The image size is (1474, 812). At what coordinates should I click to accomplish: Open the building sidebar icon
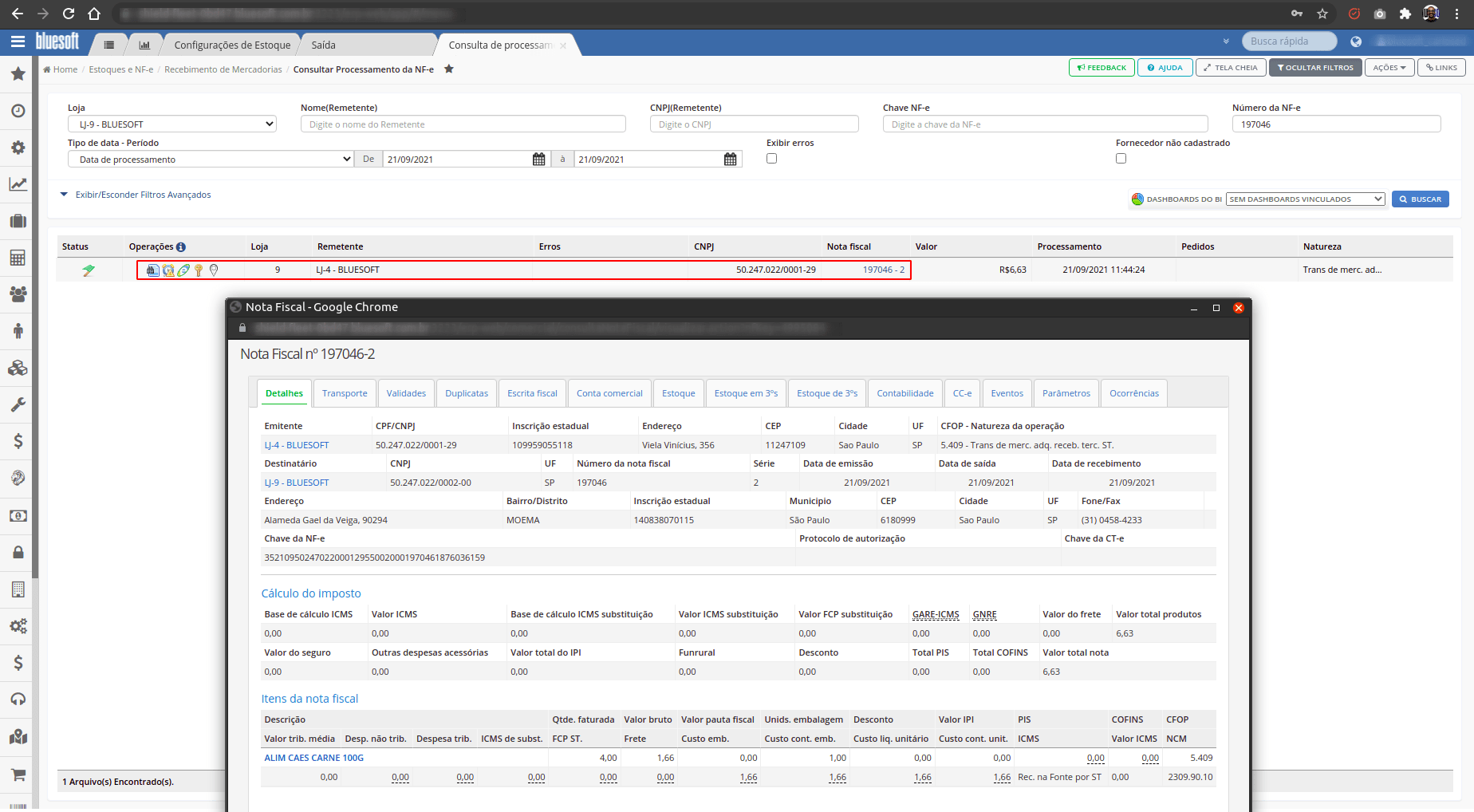click(18, 589)
